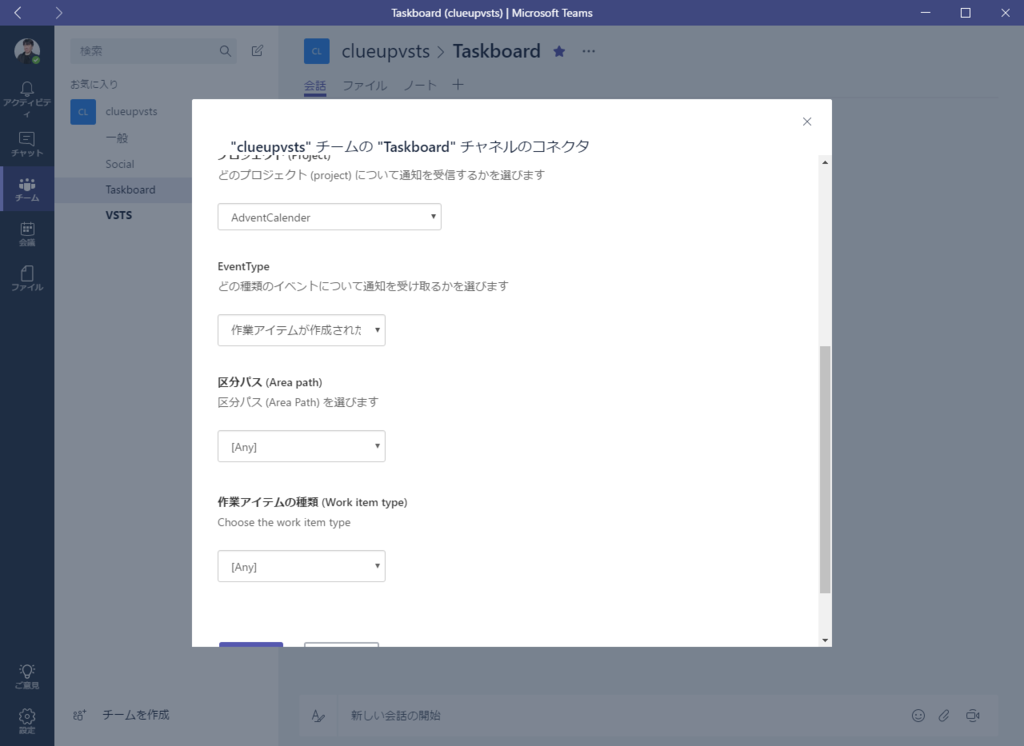The width and height of the screenshot is (1024, 746).
Task: Click the dialog scroll down arrow
Action: 825,640
